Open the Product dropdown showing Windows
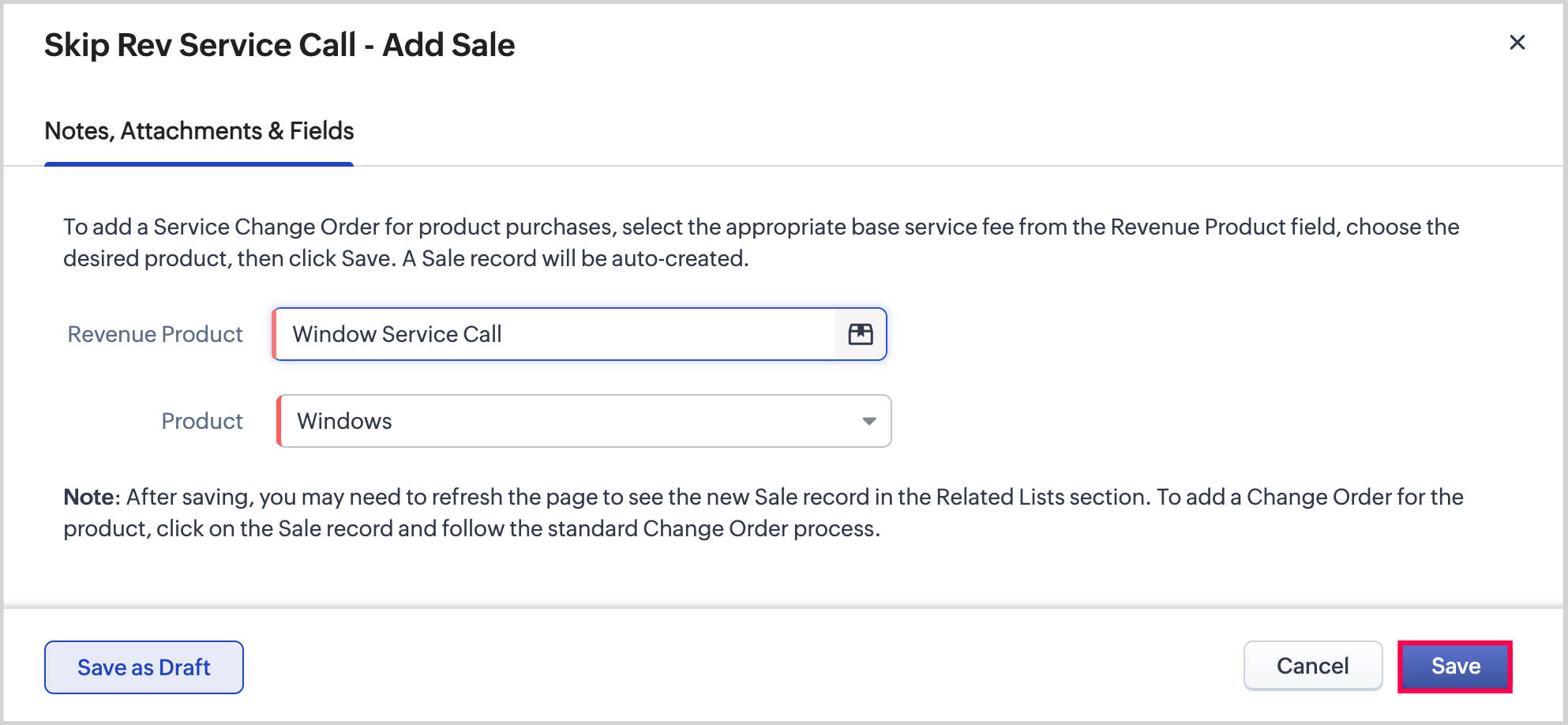The image size is (1568, 725). click(x=584, y=421)
